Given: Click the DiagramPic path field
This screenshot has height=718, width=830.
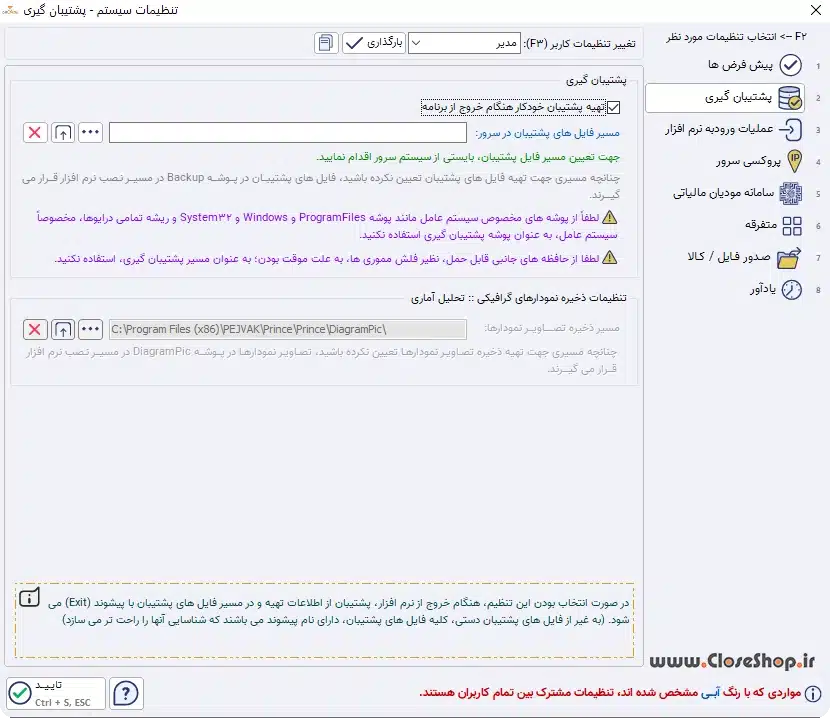Looking at the screenshot, I should click(x=288, y=329).
